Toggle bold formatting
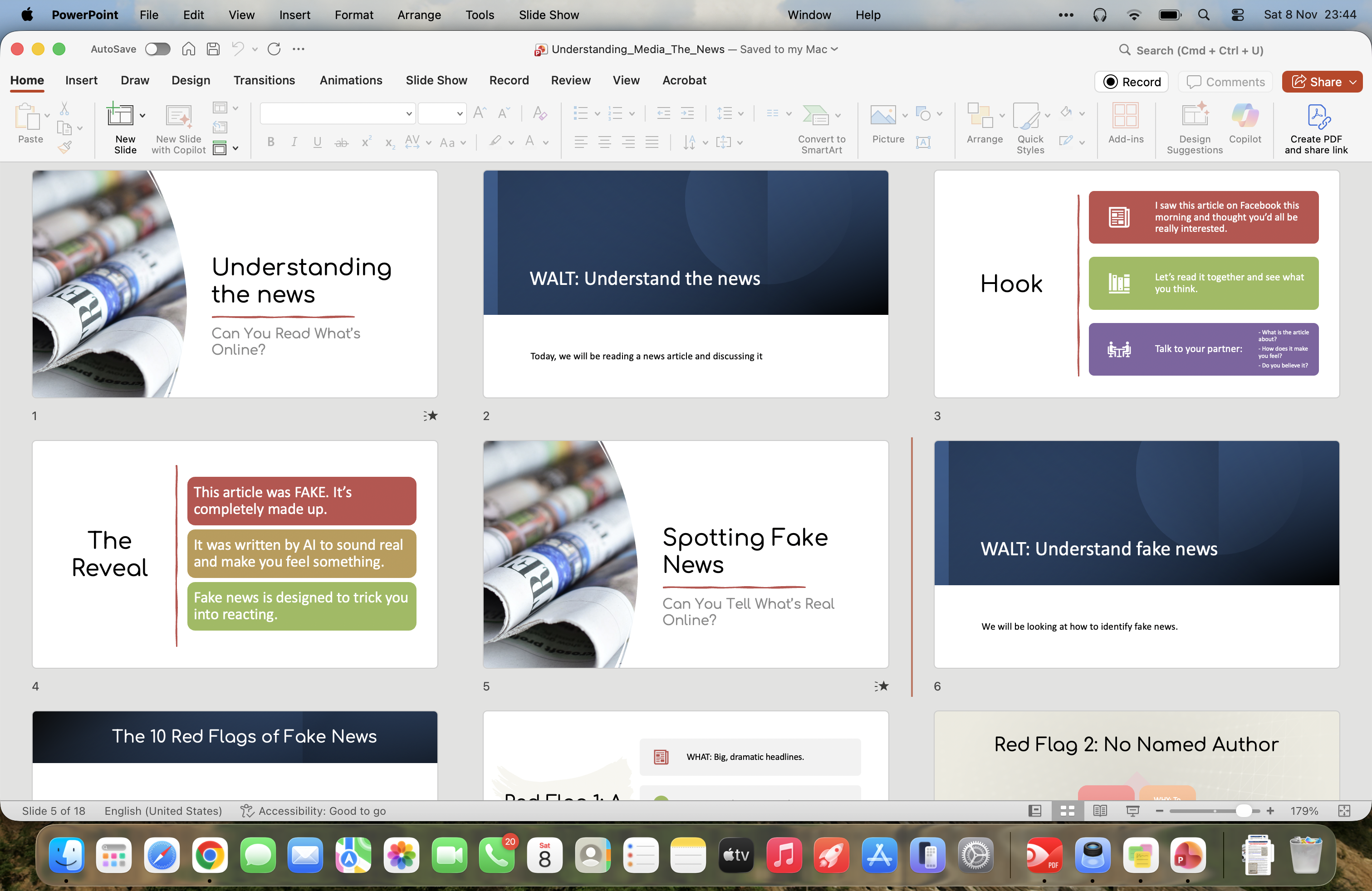1372x891 pixels. coord(270,142)
